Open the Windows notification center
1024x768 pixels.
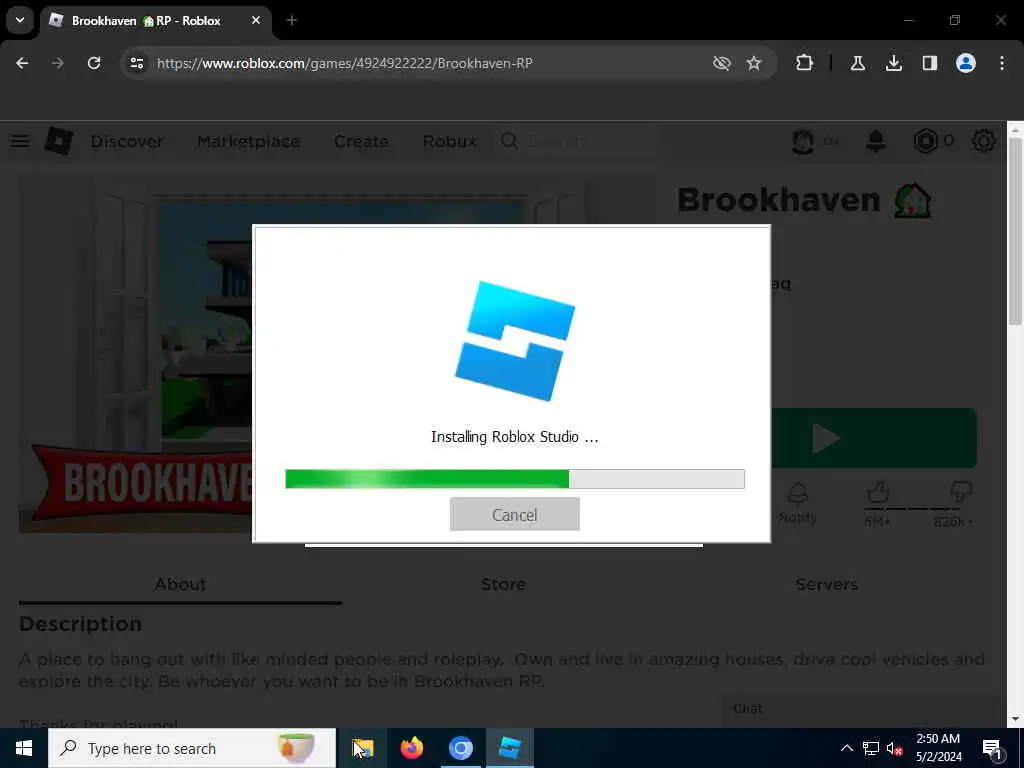(x=993, y=748)
